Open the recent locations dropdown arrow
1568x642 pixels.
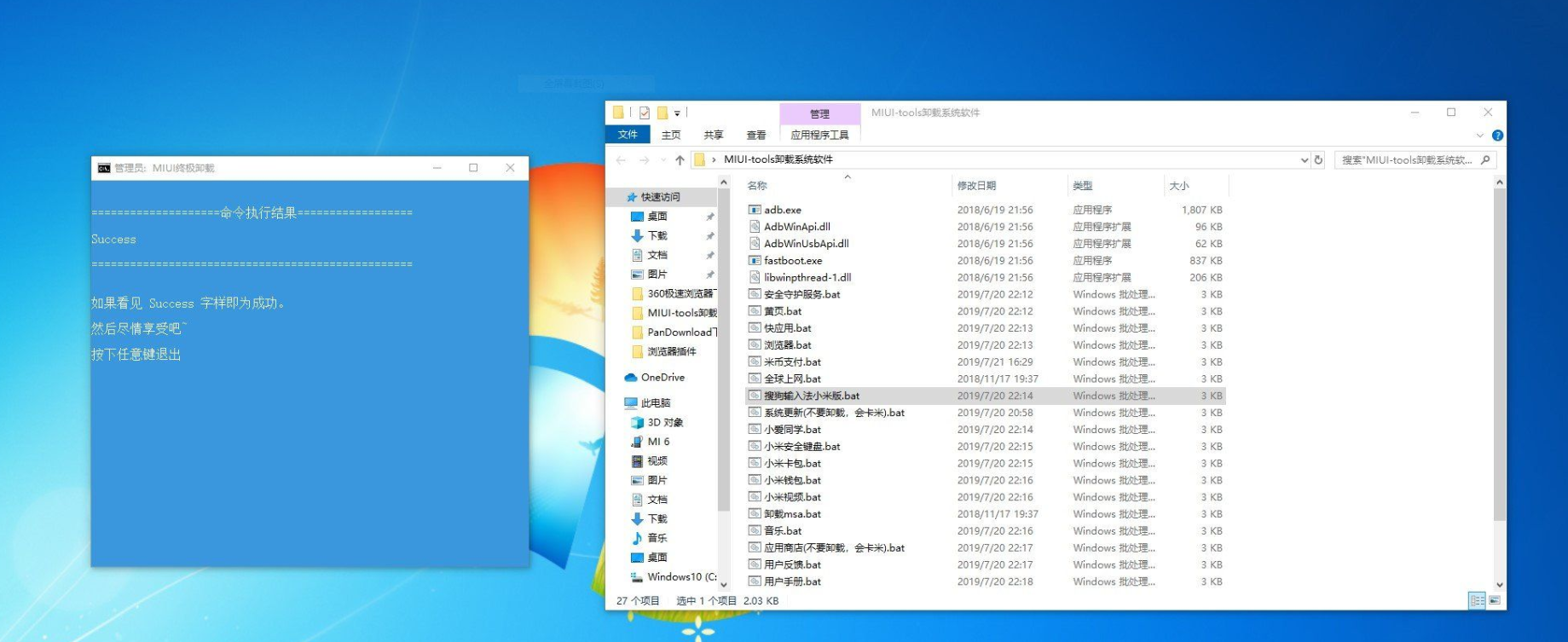pos(662,159)
